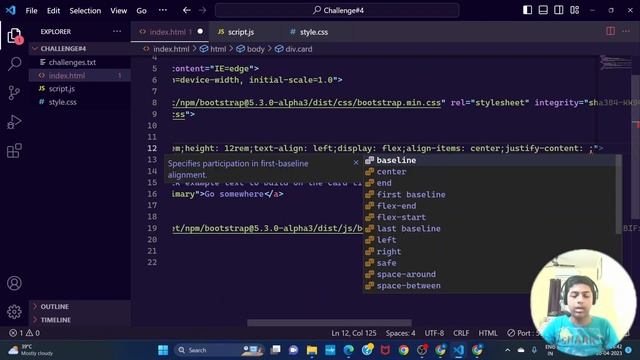Screen dimensions: 640x360
Task: Open script.js in the explorer
Action: pos(80,89)
